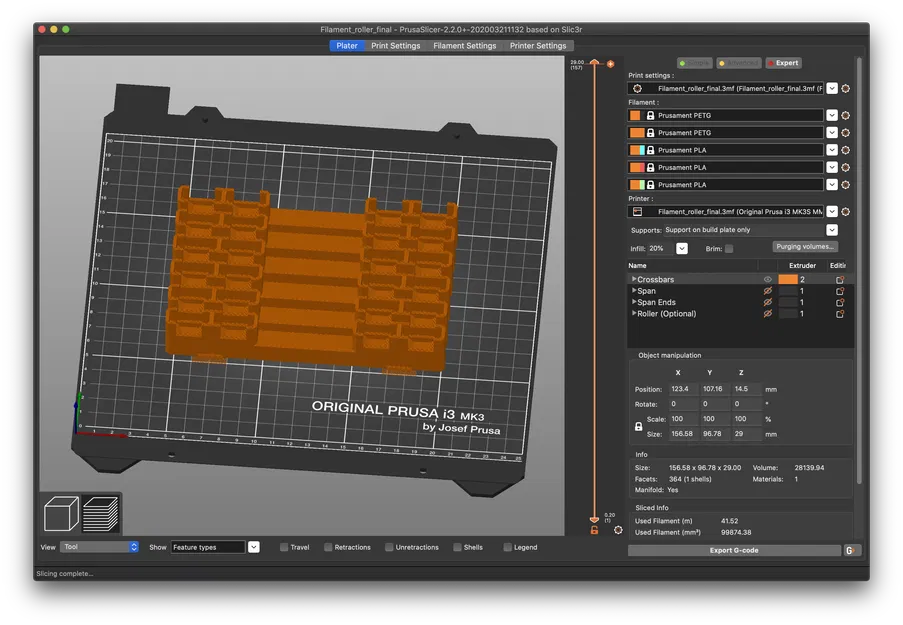This screenshot has height=625, width=903.
Task: Click the Crossbars extruder color swatch
Action: tap(788, 280)
